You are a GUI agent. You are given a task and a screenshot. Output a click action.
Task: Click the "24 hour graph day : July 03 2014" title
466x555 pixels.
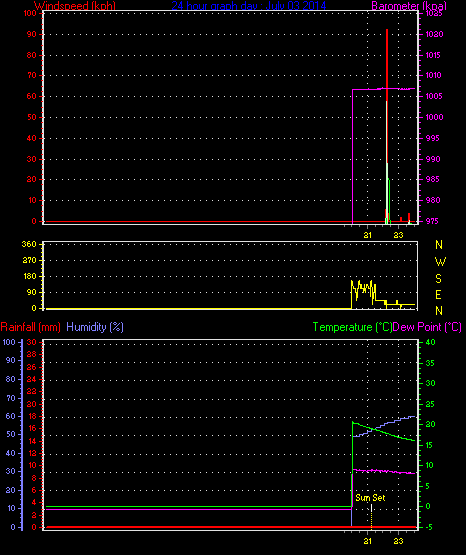(x=249, y=5)
